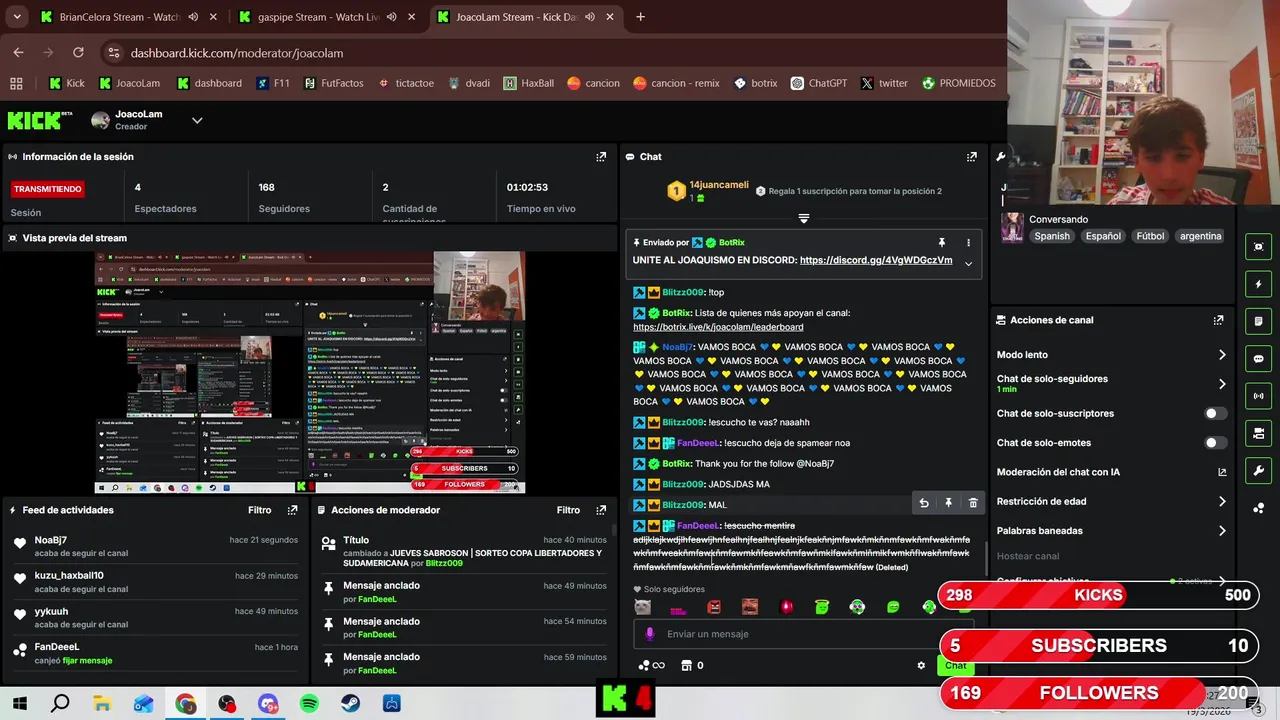Click the stream preview thumbnail

pyautogui.click(x=310, y=372)
